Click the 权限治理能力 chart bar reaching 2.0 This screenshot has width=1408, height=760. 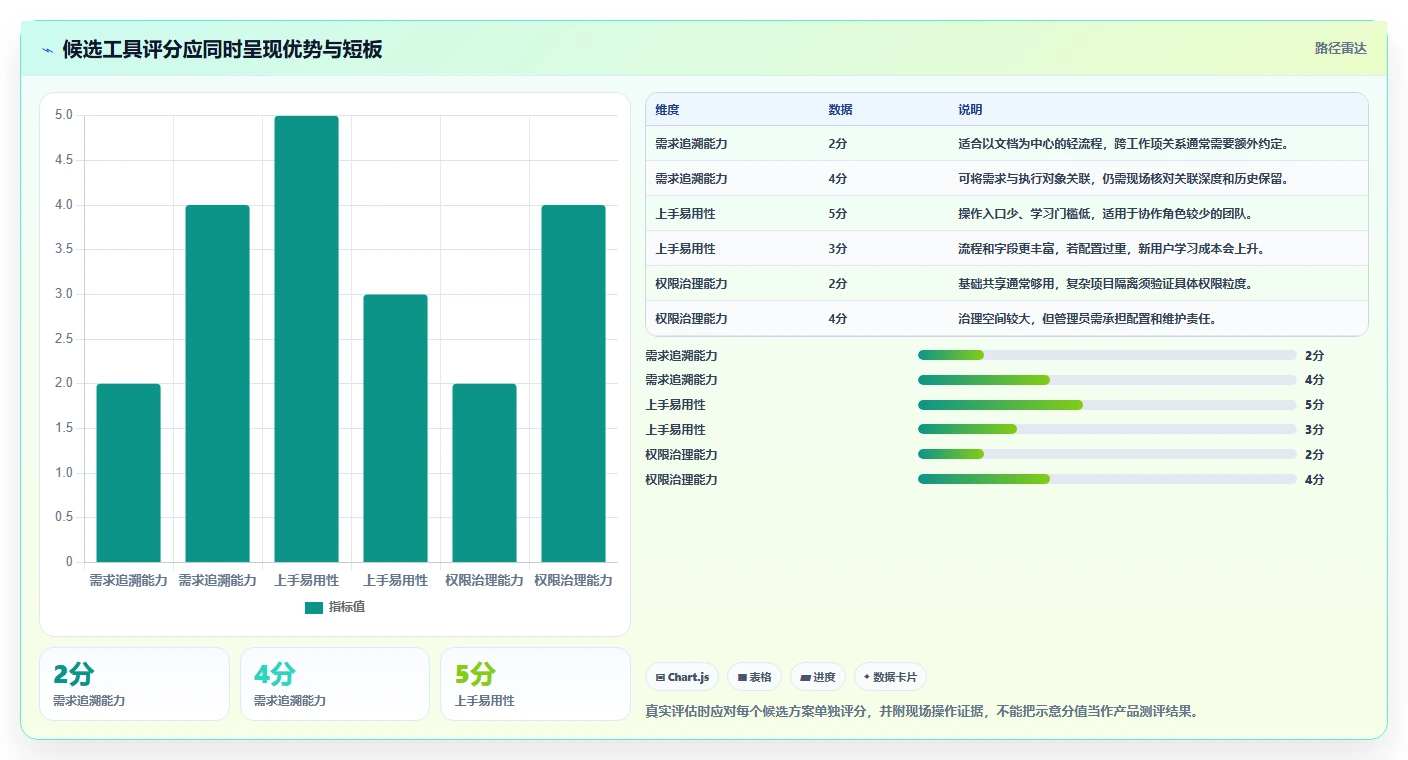point(485,473)
